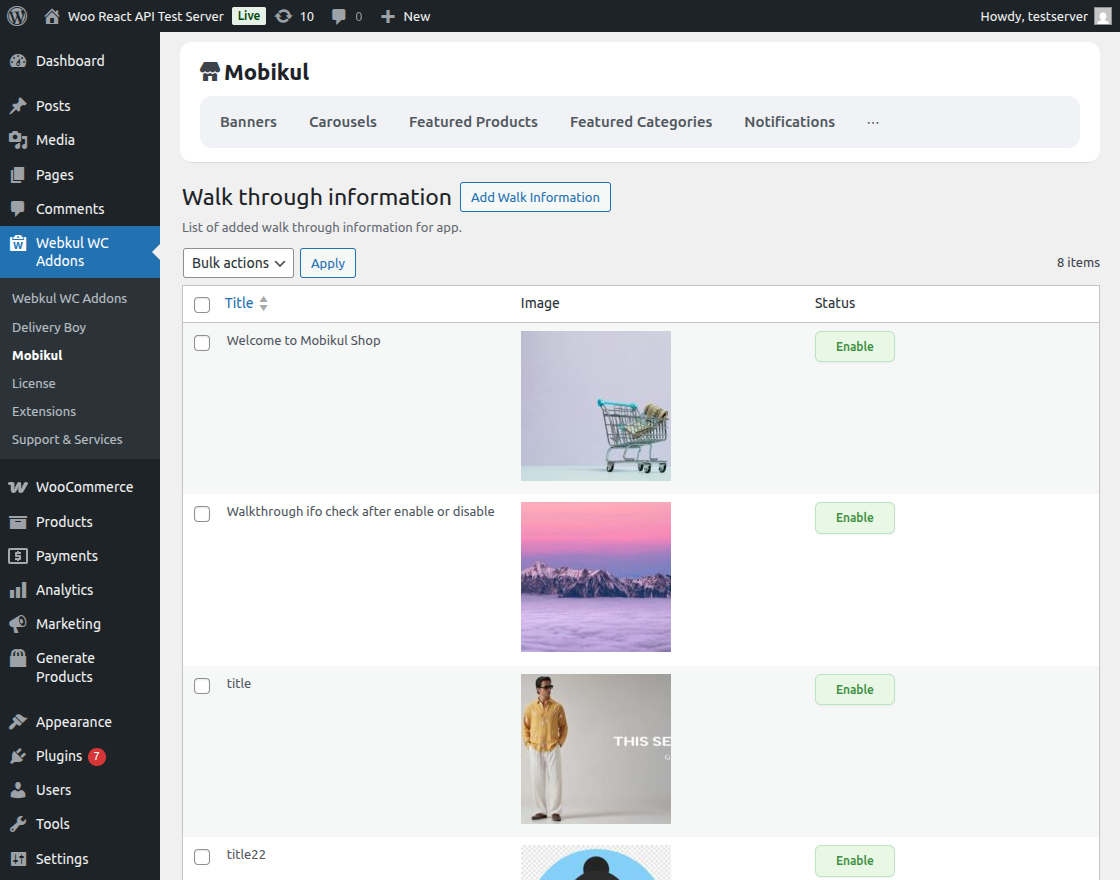Enable the Walkthrough ifo check entry

(854, 518)
